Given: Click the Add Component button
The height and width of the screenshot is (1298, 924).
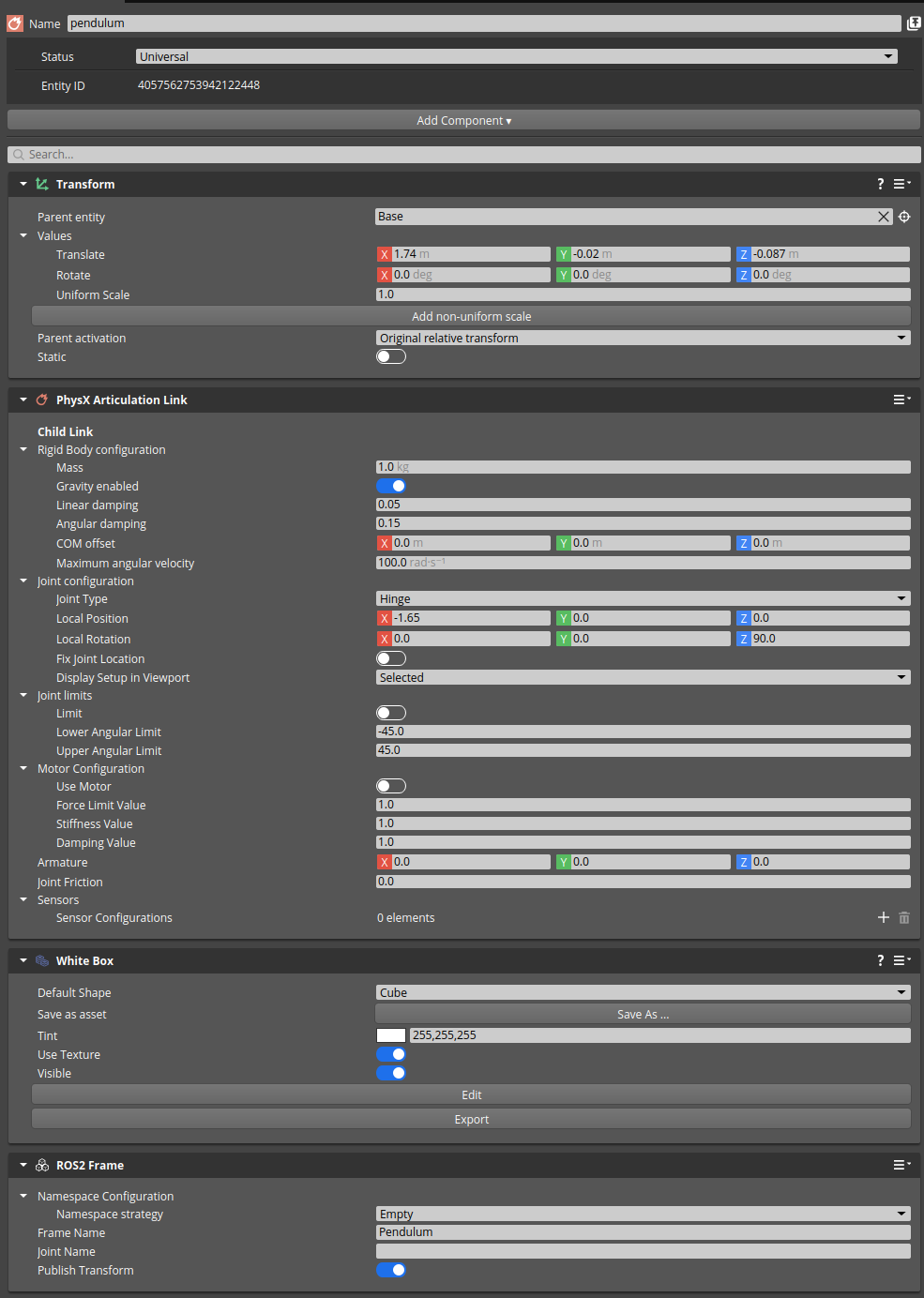Looking at the screenshot, I should 462,120.
